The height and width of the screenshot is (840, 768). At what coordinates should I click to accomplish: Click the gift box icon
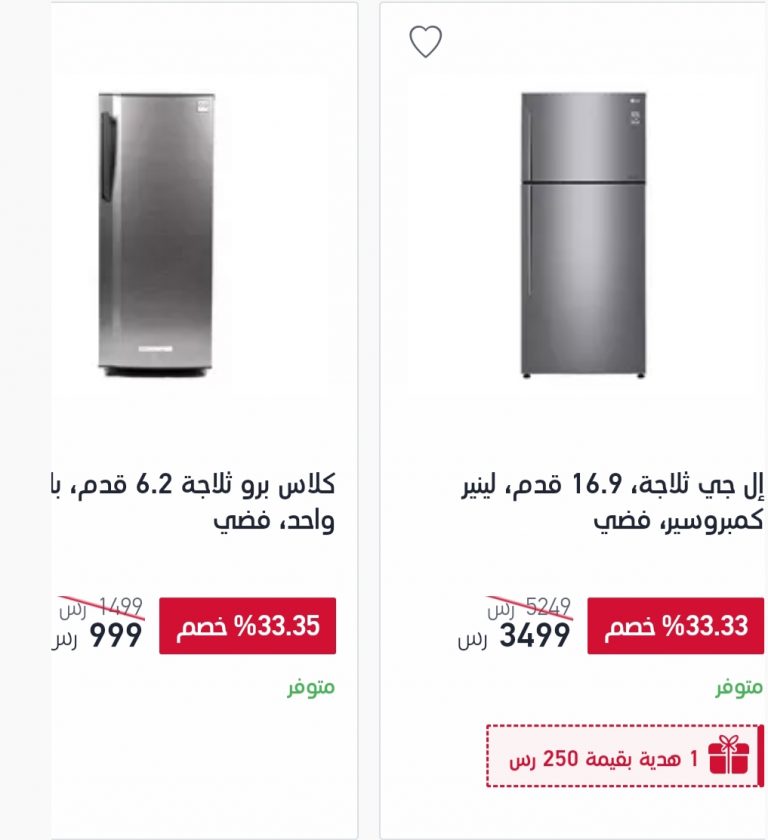point(728,755)
